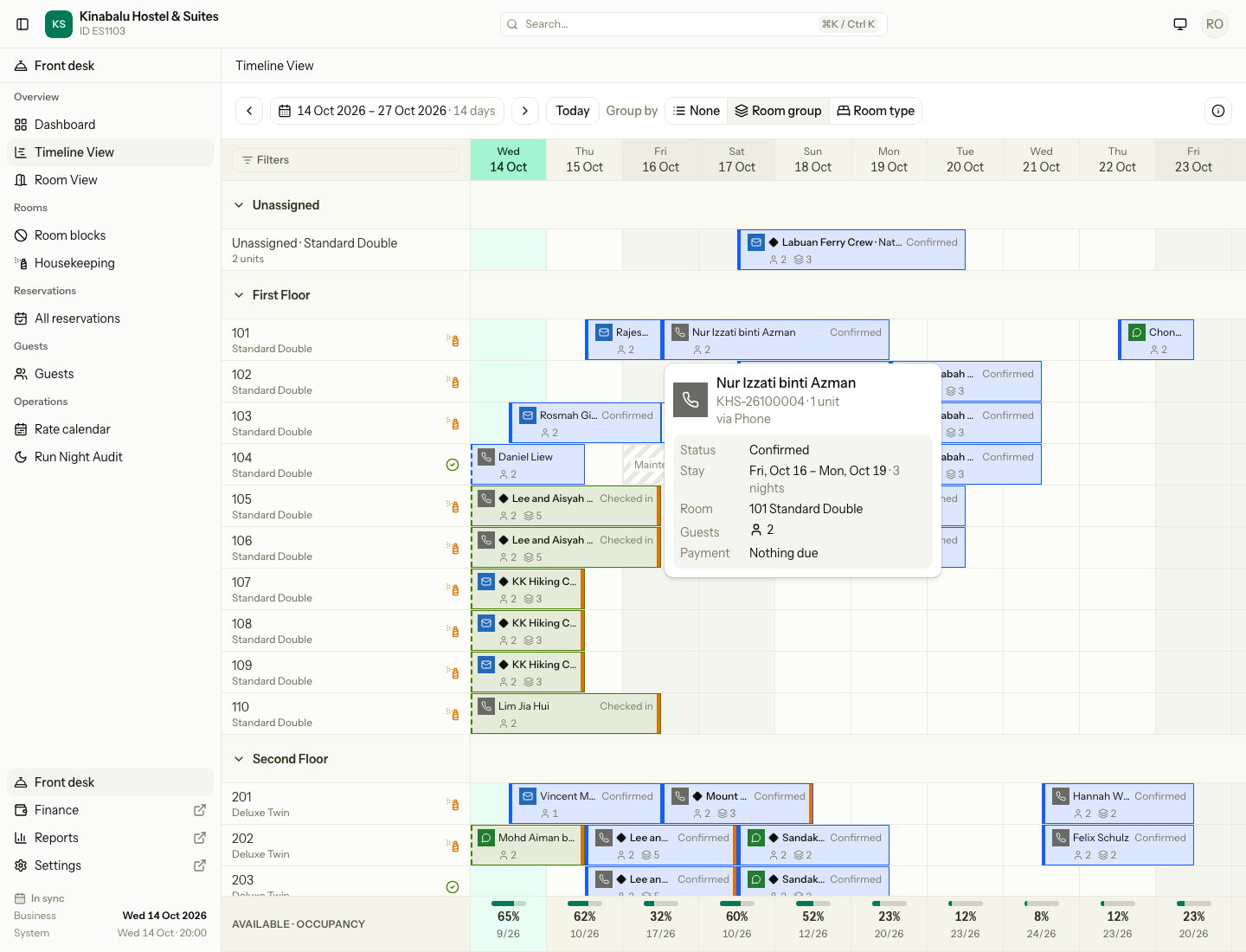
Task: Toggle the sidebar panel icon
Action: click(23, 24)
